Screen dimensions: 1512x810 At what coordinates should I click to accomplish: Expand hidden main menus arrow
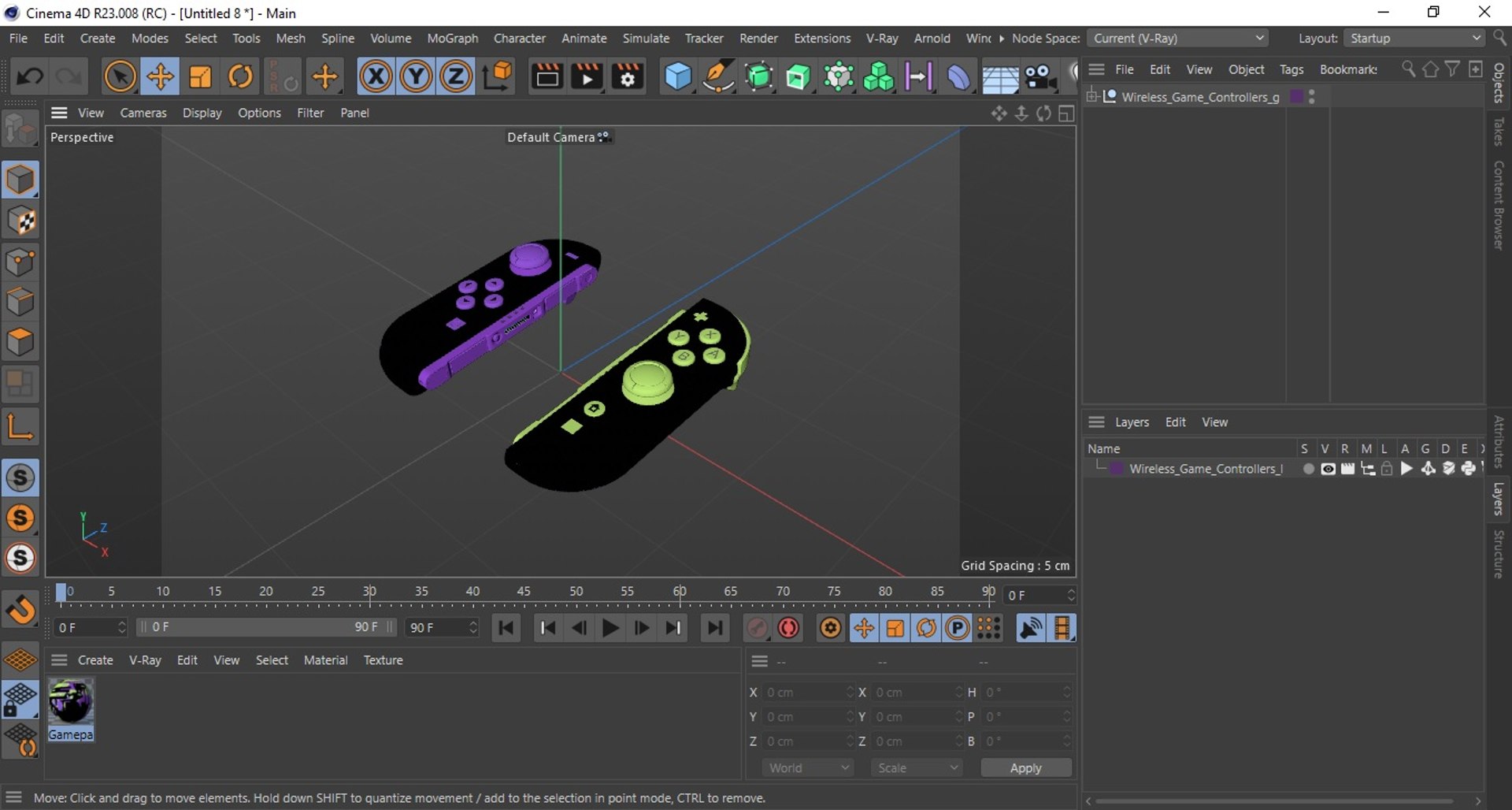click(x=1002, y=38)
